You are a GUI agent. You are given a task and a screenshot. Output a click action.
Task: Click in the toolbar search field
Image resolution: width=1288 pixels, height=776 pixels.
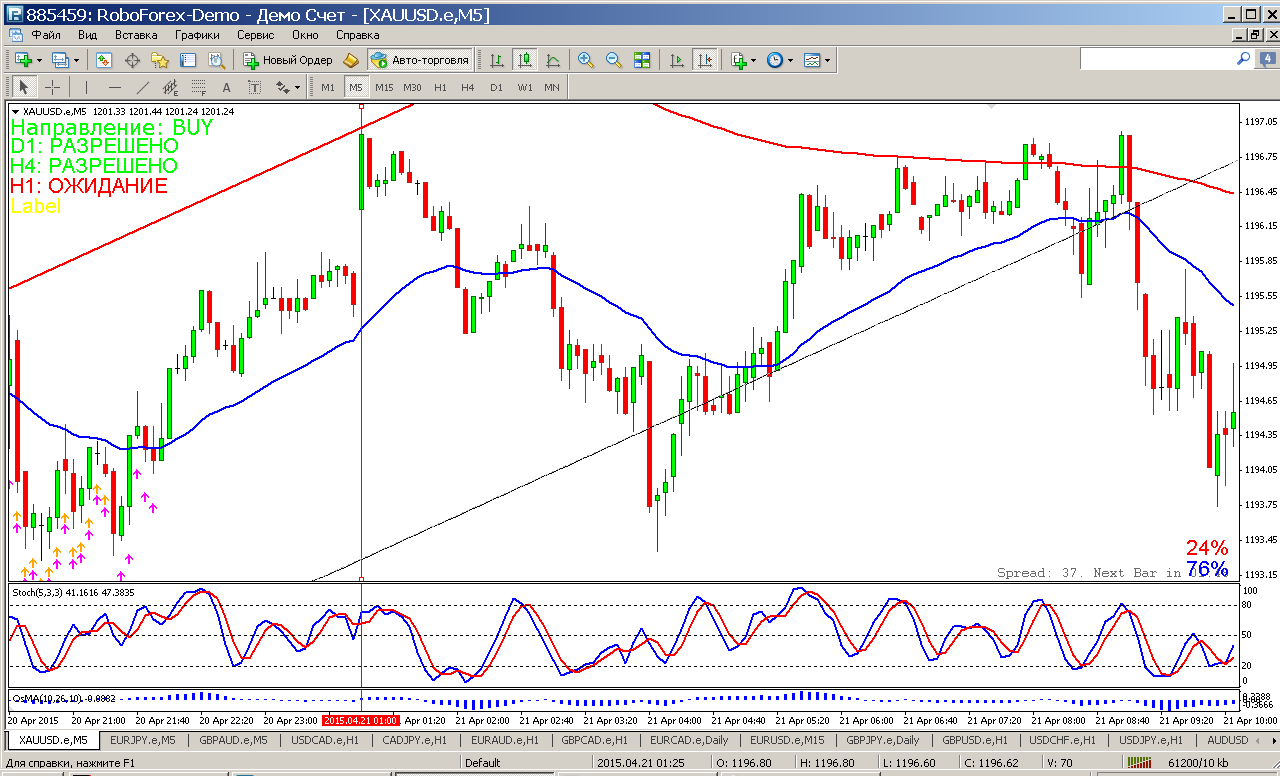1154,60
